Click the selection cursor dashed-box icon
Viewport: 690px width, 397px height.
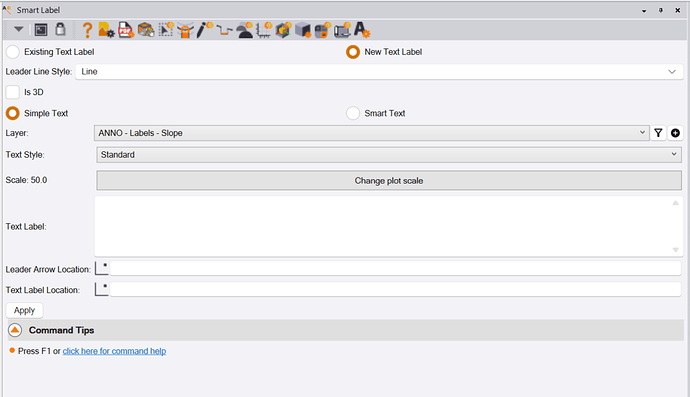click(x=166, y=29)
